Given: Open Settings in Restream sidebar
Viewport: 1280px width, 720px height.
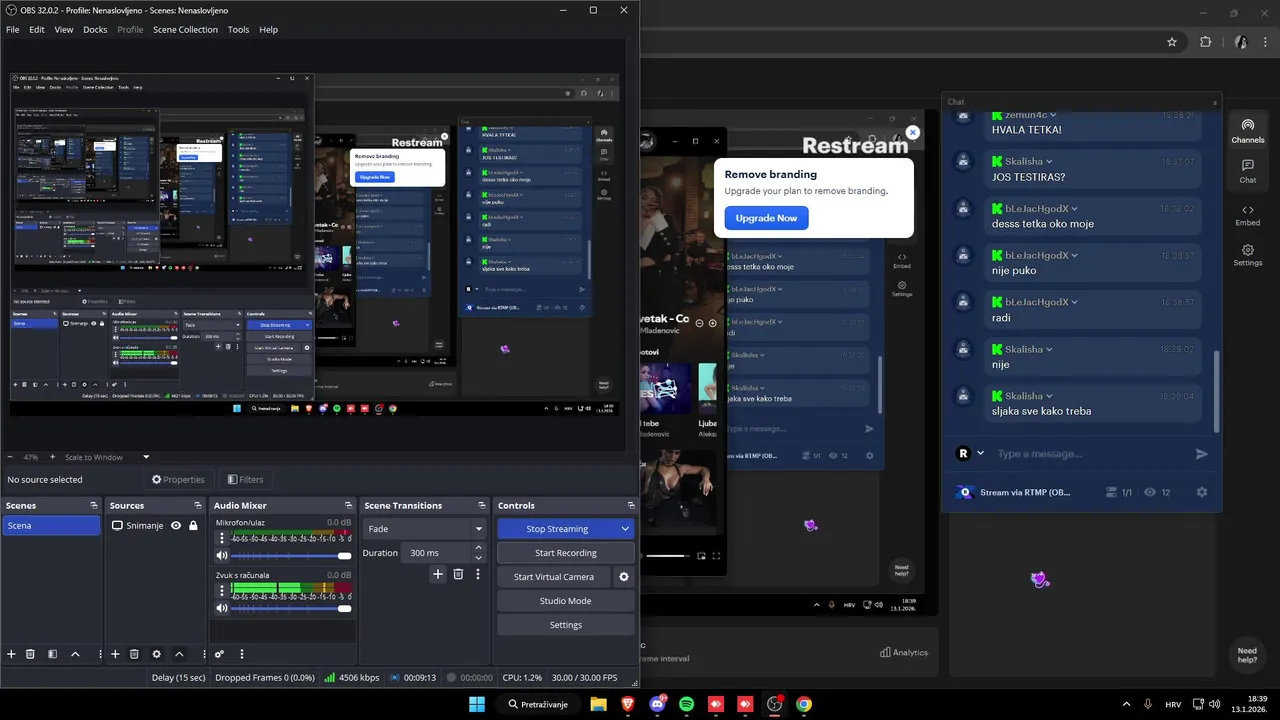Looking at the screenshot, I should point(1248,255).
